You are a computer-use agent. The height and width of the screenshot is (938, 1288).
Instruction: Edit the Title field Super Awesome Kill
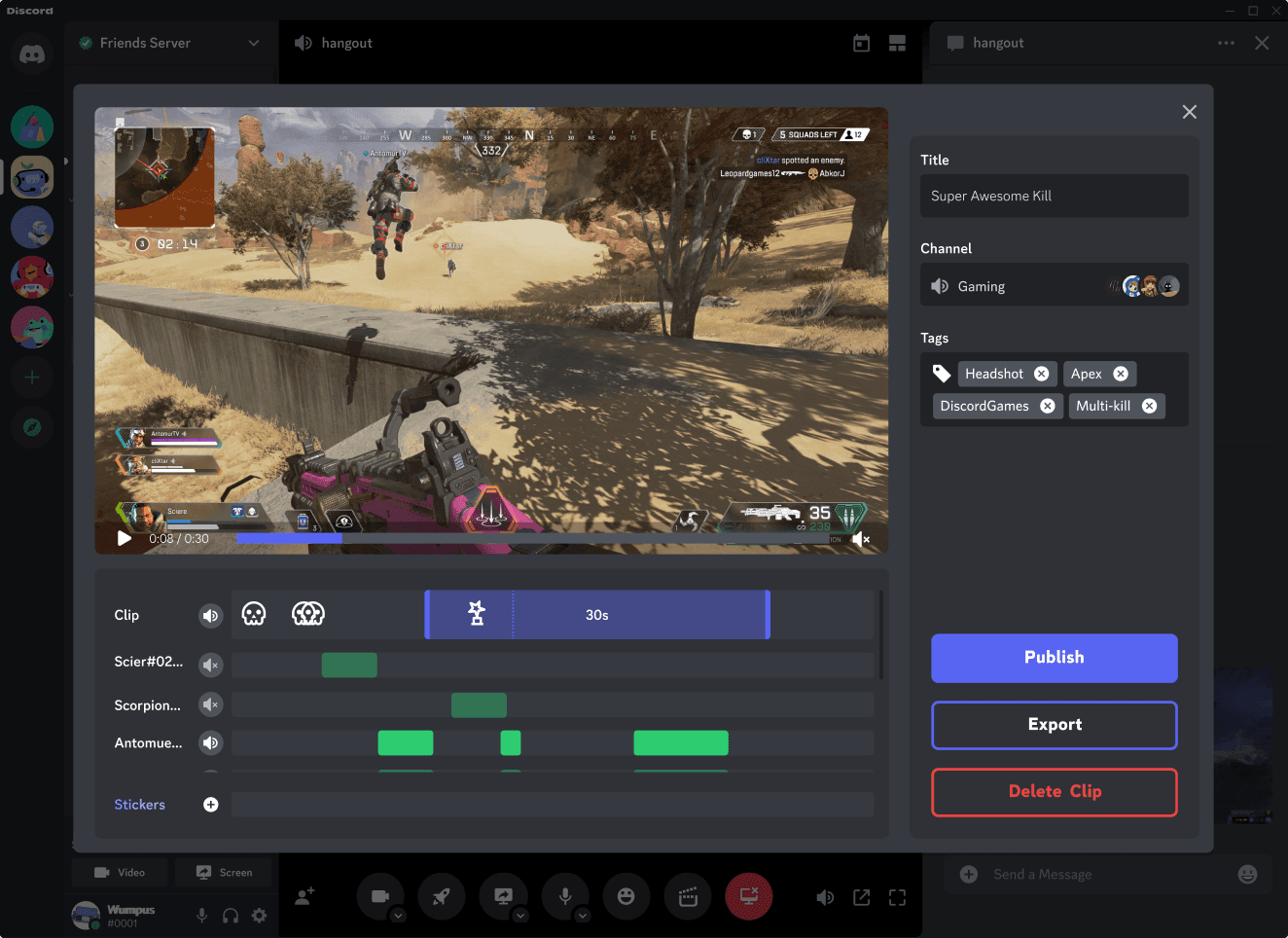pos(1054,196)
